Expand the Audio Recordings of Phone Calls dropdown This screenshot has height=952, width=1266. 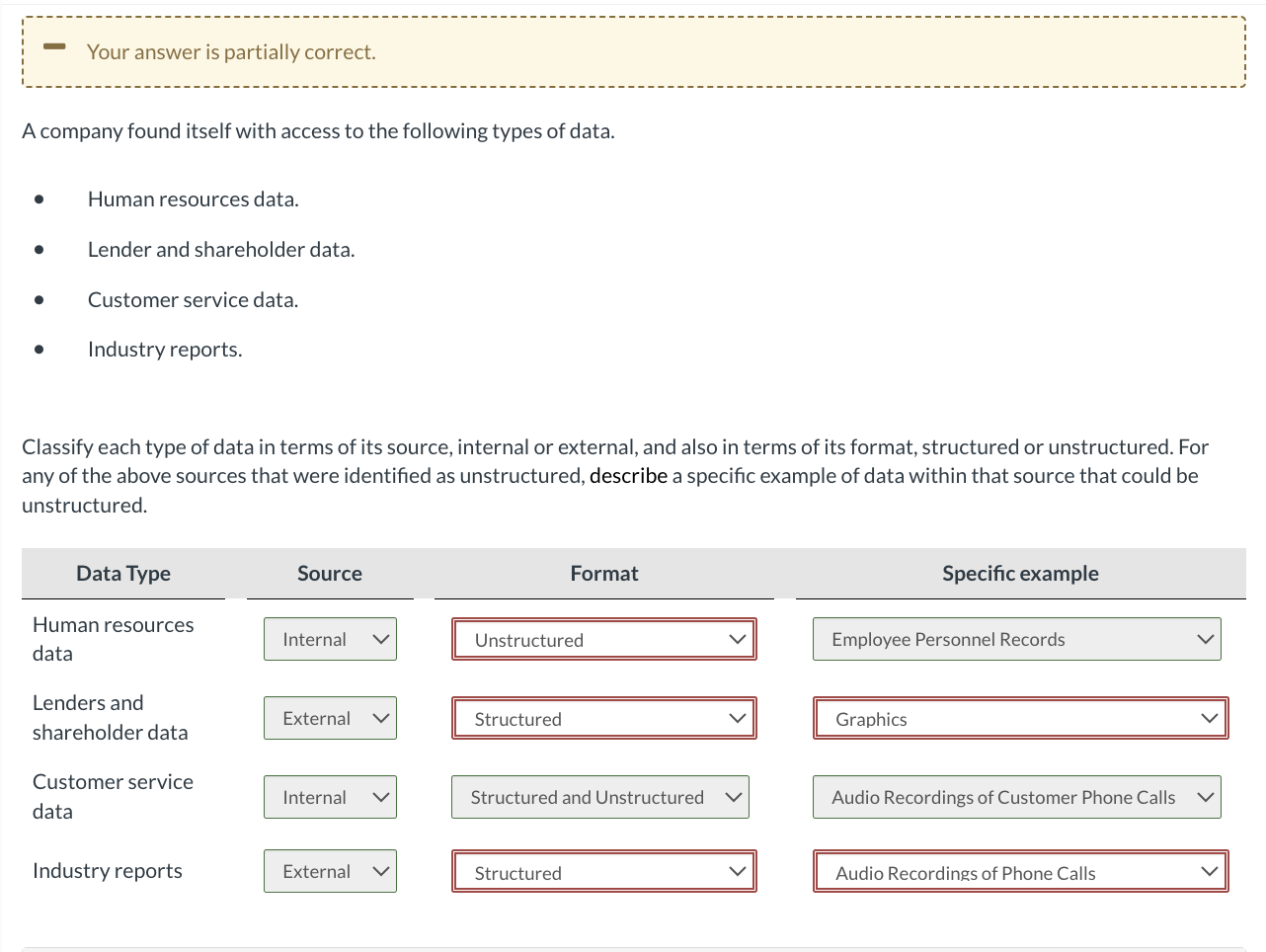(x=1020, y=871)
